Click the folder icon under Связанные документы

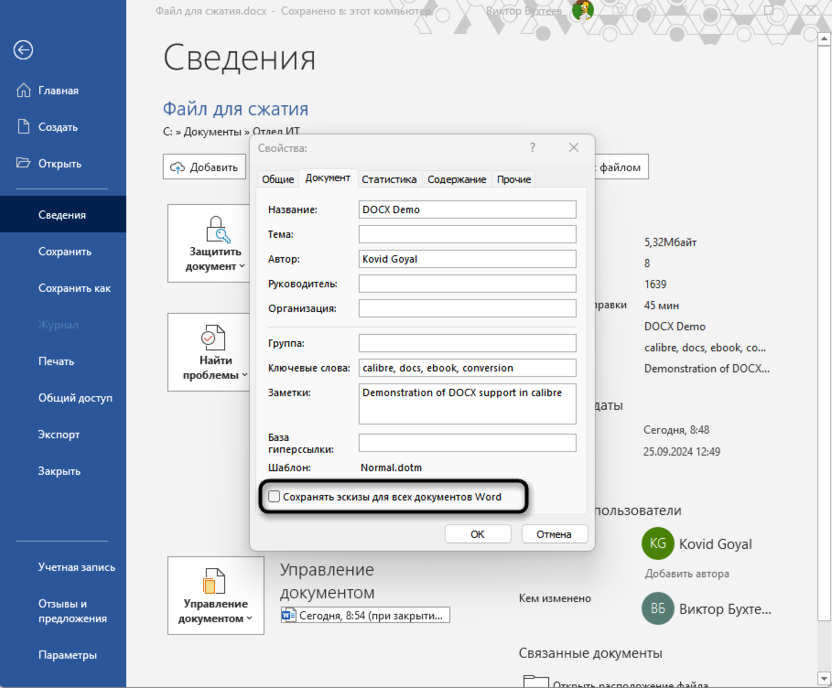[535, 681]
